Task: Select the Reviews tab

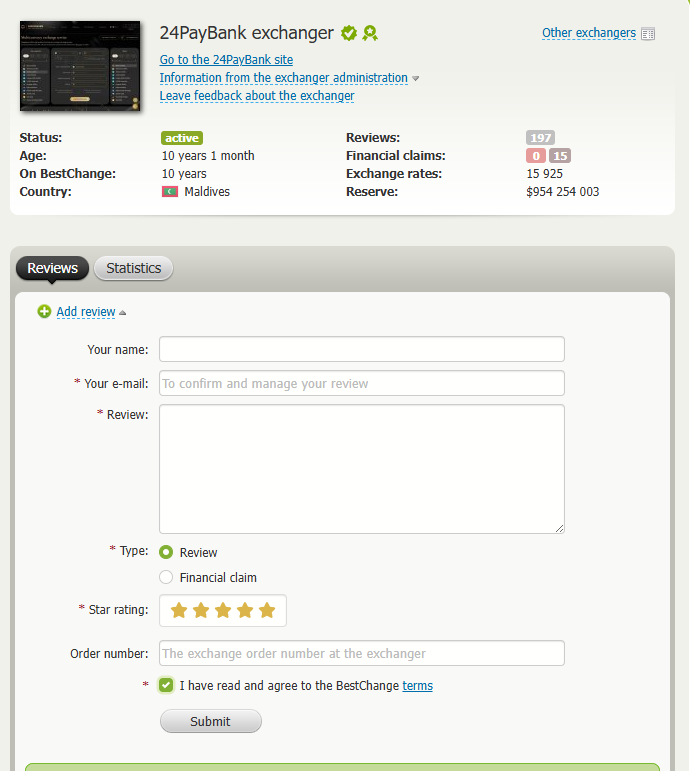Action: 52,268
